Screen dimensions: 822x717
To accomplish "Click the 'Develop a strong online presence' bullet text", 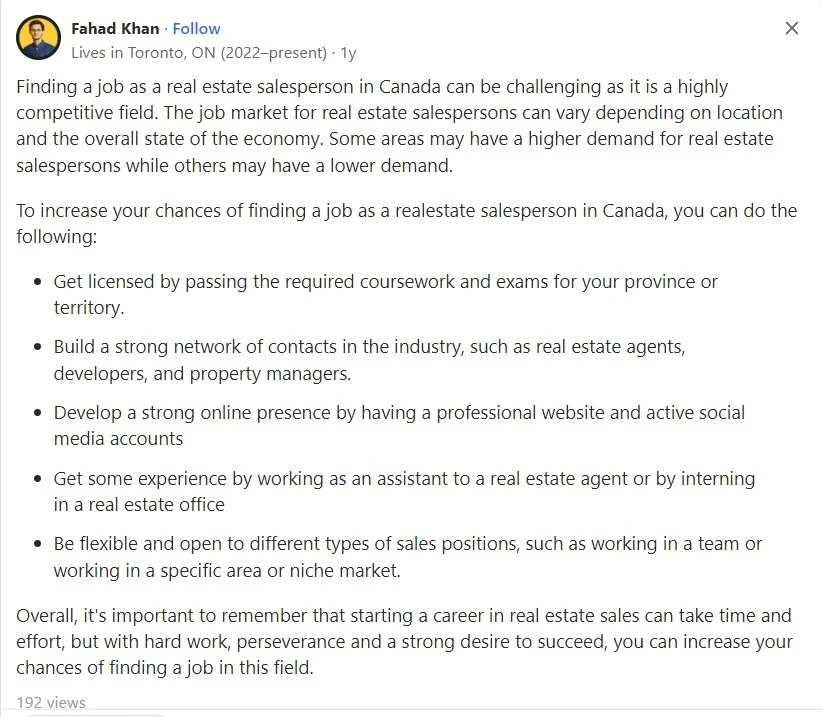I will coord(399,425).
